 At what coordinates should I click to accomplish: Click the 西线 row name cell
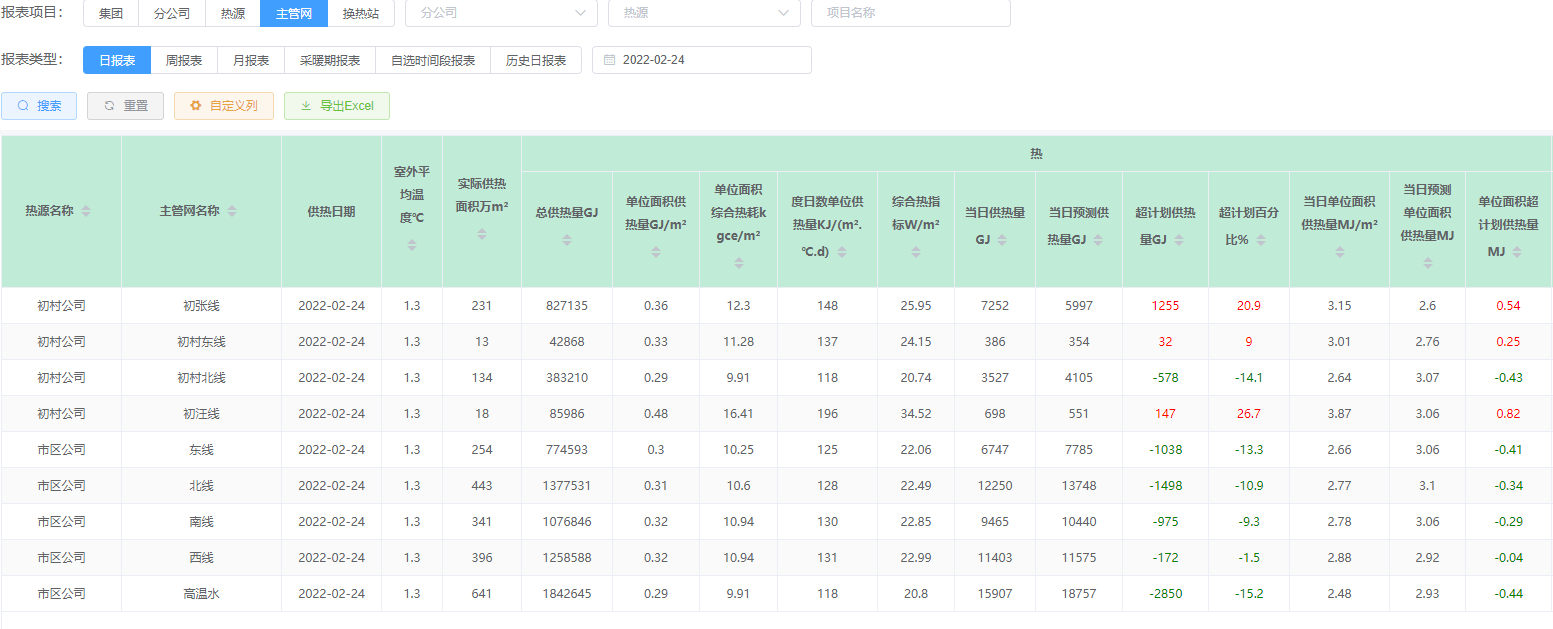[201, 558]
